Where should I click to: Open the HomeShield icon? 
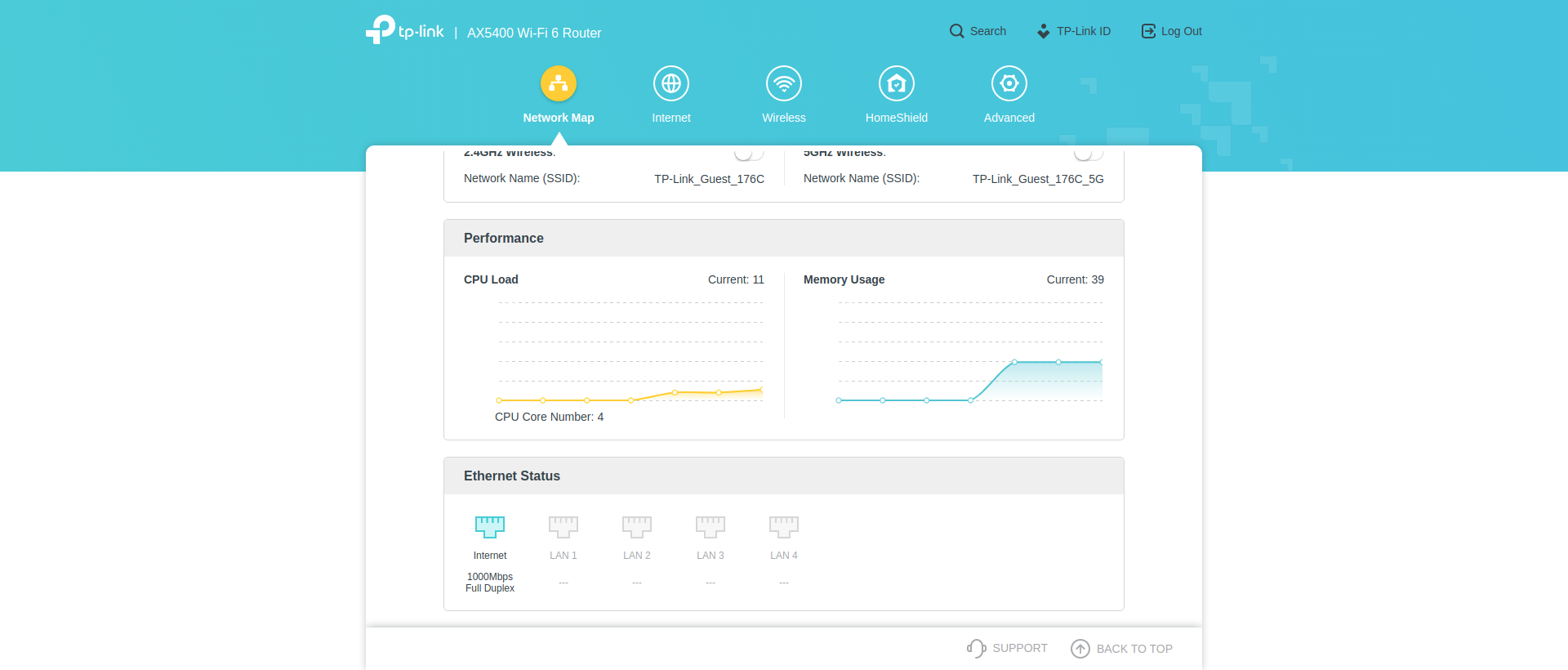coord(897,83)
